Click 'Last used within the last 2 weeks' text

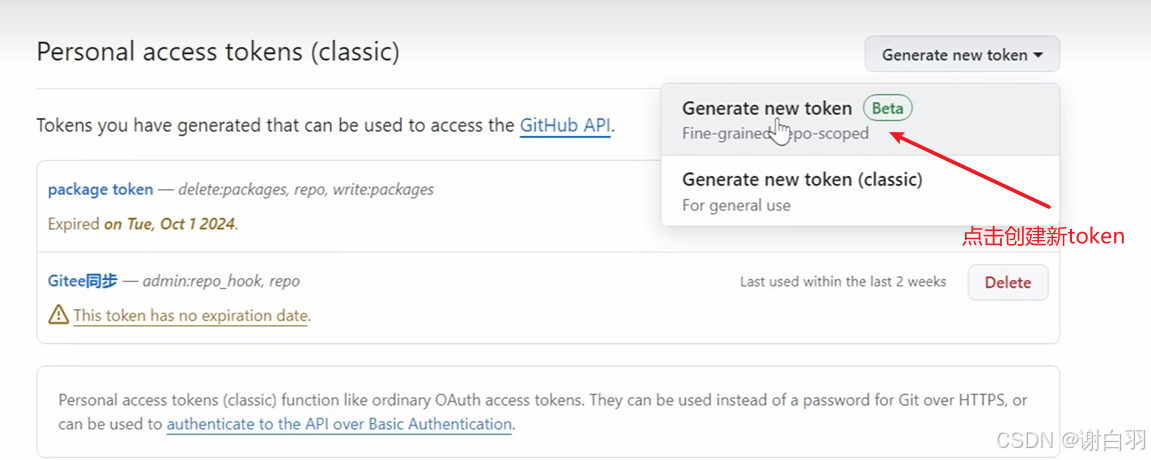click(x=843, y=282)
